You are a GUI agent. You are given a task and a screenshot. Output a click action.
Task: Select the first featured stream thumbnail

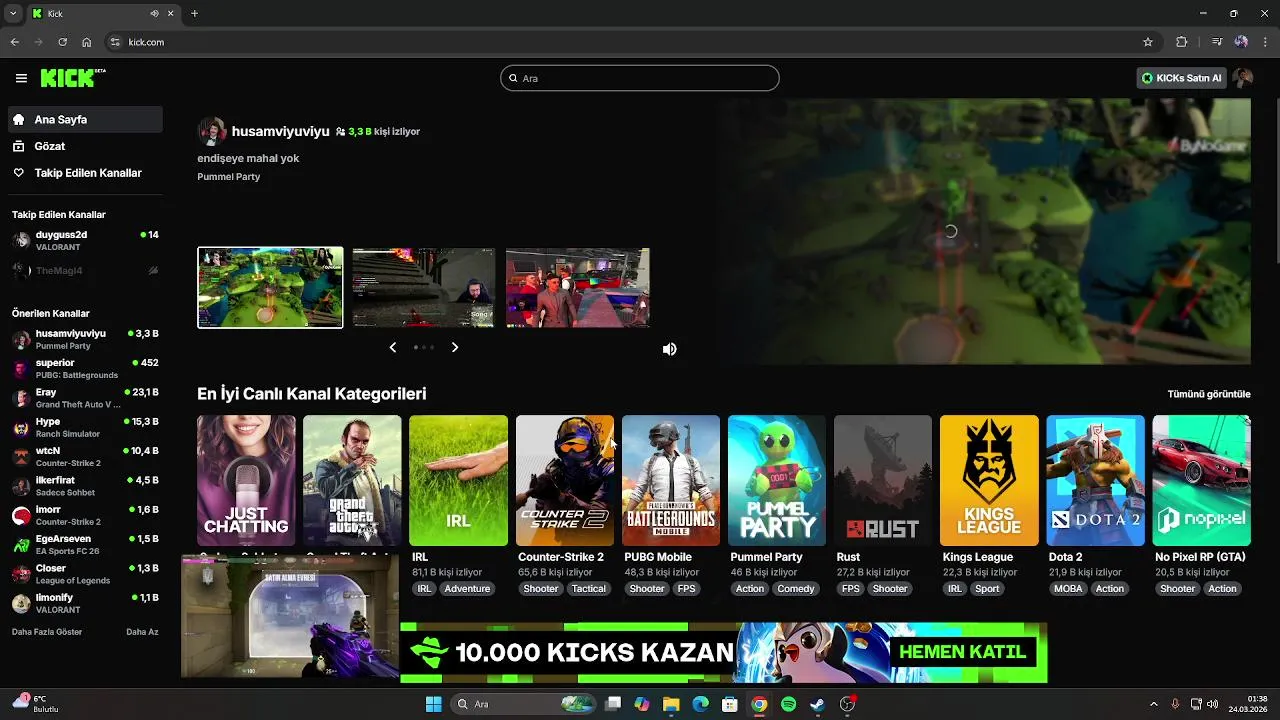(x=270, y=287)
